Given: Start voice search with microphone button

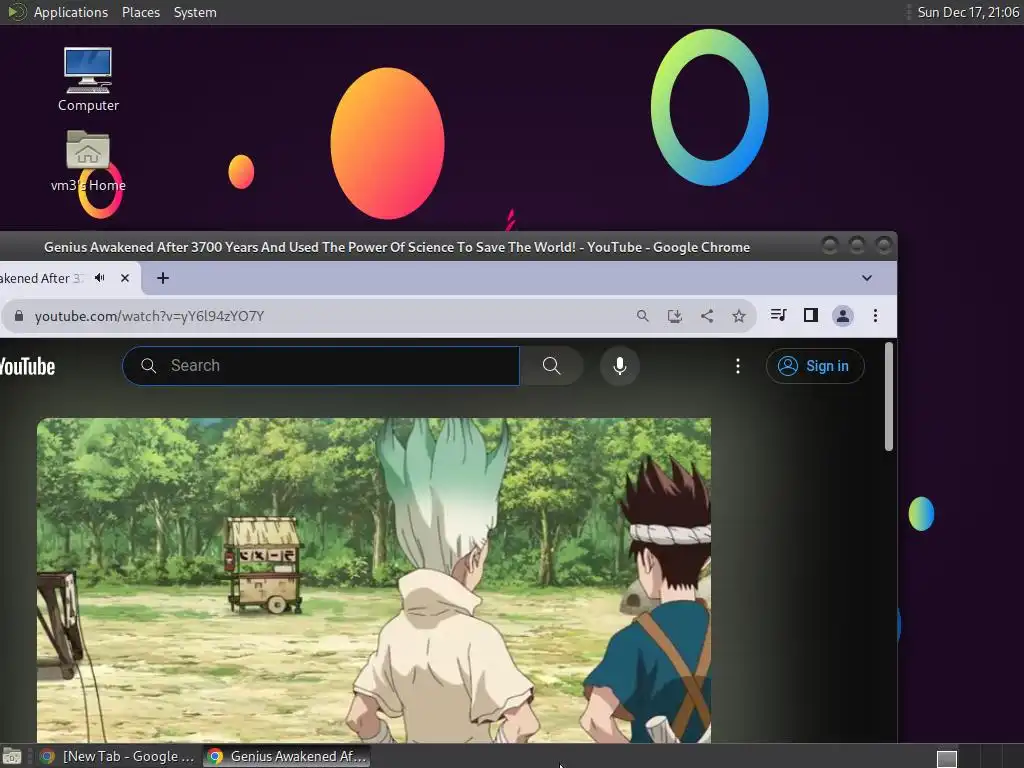Looking at the screenshot, I should point(620,366).
